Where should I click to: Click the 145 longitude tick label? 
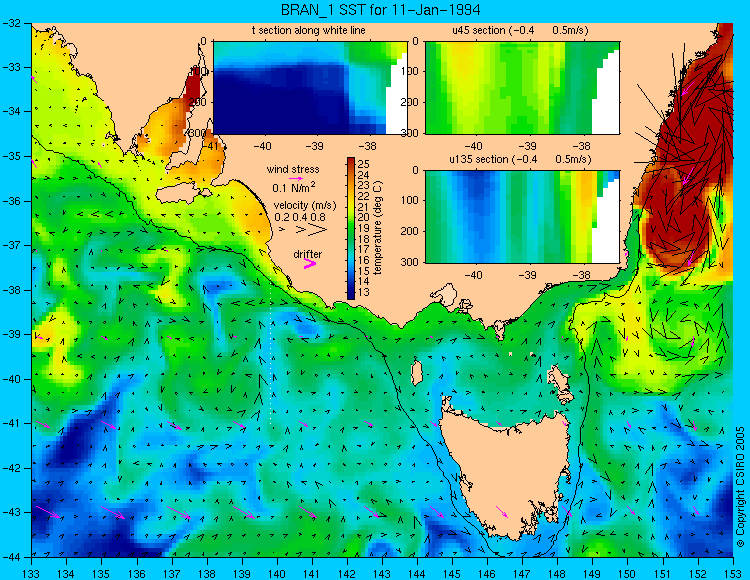pos(452,574)
